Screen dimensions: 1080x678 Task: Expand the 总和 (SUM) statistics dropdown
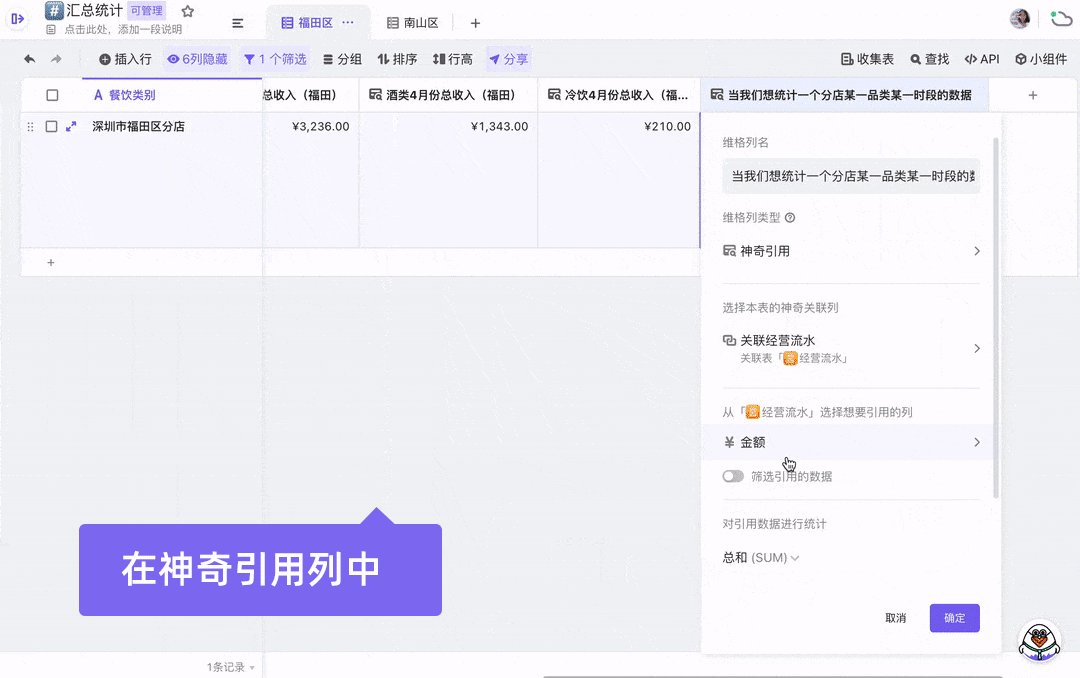click(761, 557)
